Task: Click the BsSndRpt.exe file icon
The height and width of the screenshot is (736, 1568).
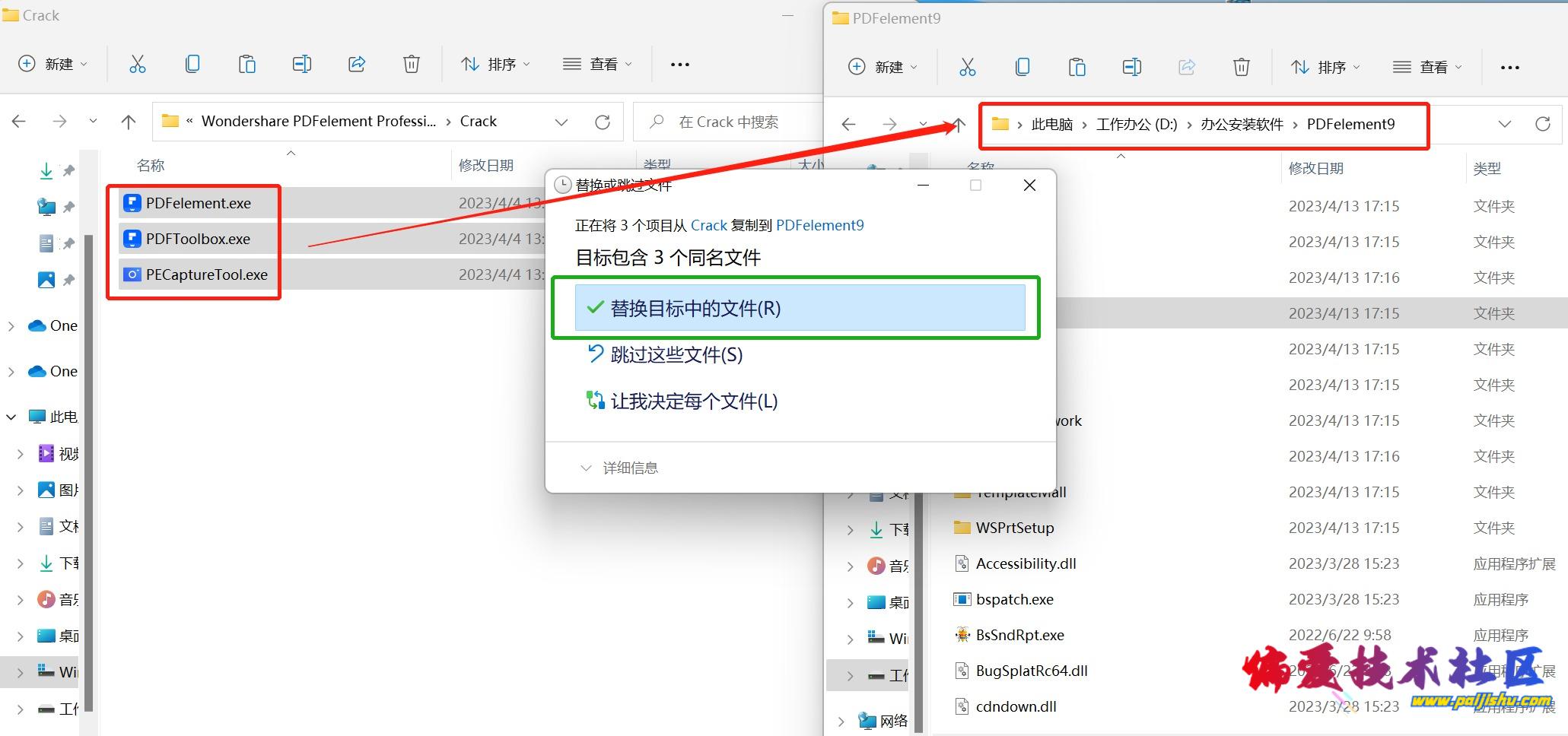Action: (962, 635)
